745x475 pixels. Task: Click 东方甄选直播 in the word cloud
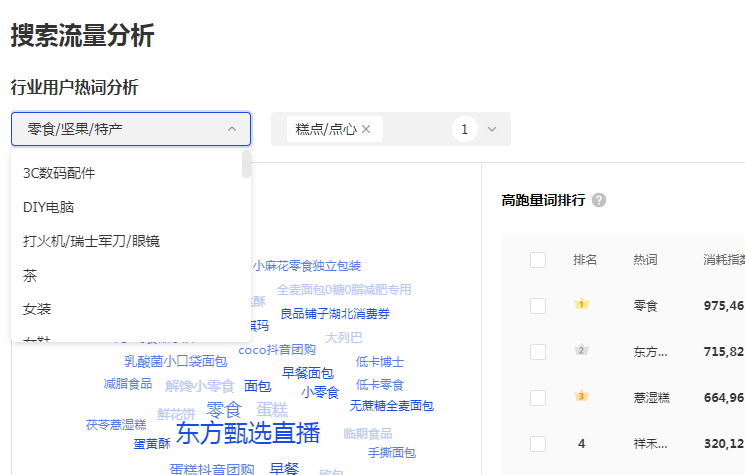[x=248, y=433]
